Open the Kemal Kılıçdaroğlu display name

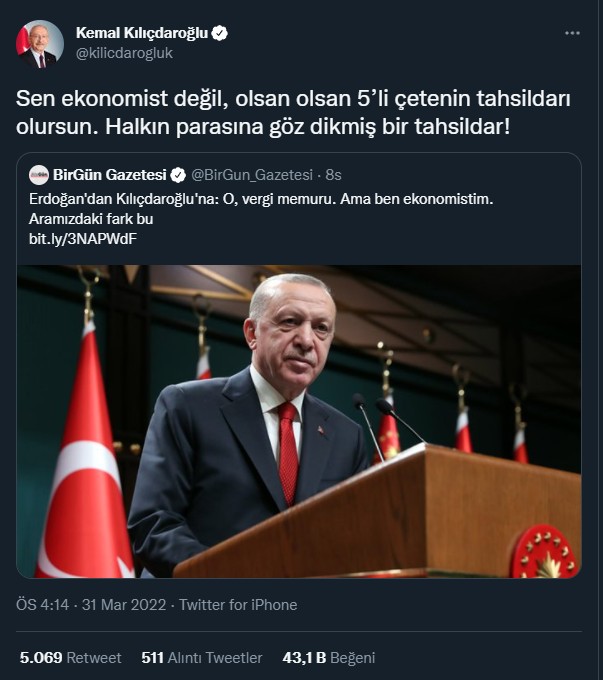[x=142, y=33]
